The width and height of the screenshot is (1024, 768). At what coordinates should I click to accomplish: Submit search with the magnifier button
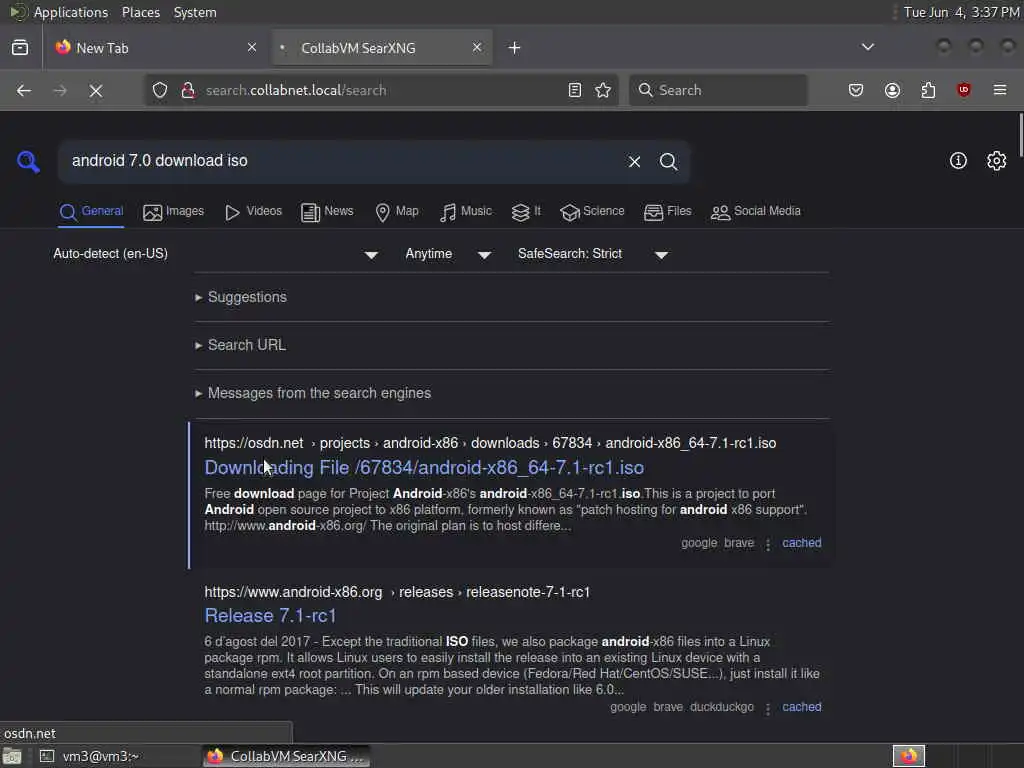point(668,161)
